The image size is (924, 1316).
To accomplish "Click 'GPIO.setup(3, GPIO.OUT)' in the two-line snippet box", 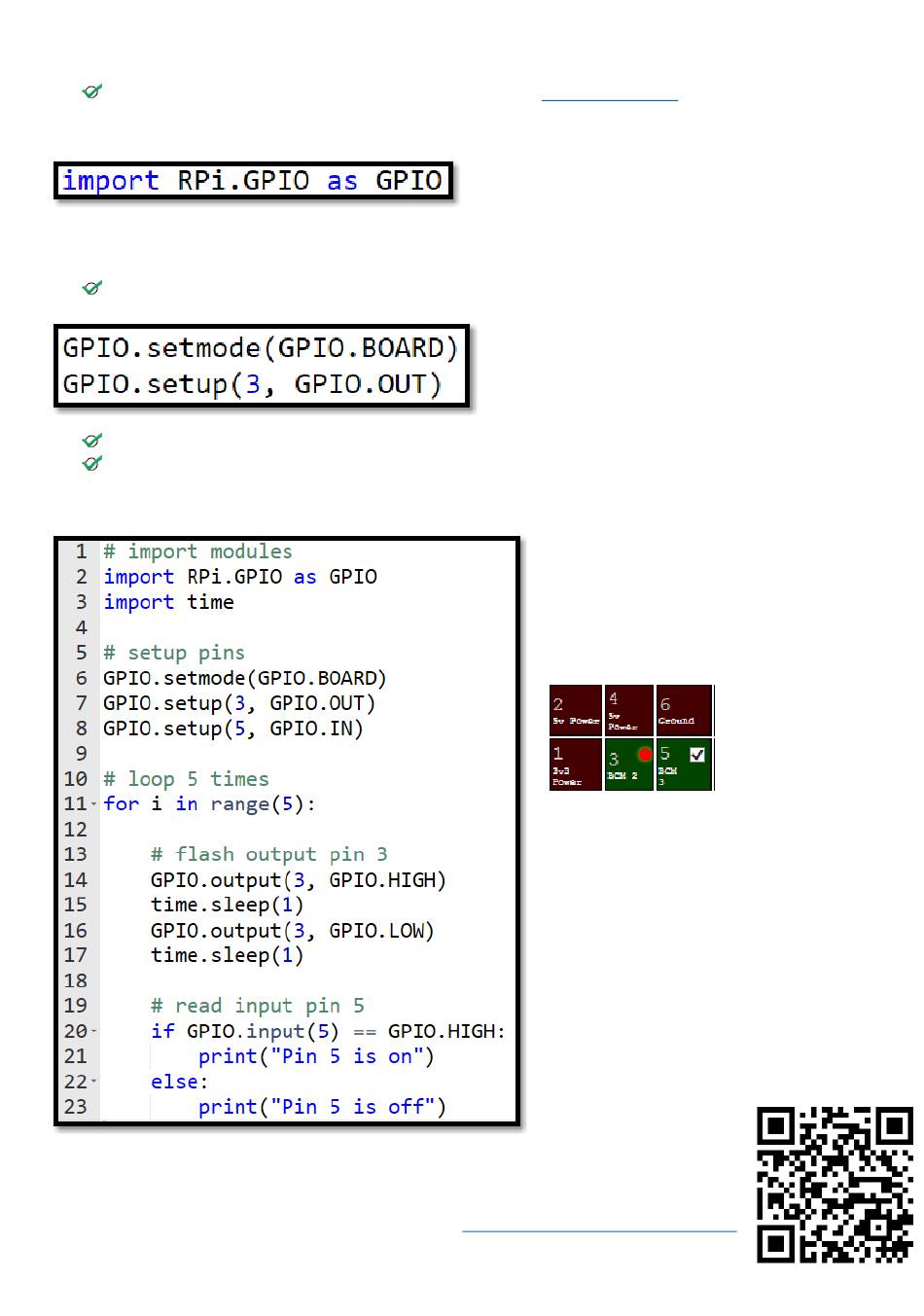I will pyautogui.click(x=252, y=384).
